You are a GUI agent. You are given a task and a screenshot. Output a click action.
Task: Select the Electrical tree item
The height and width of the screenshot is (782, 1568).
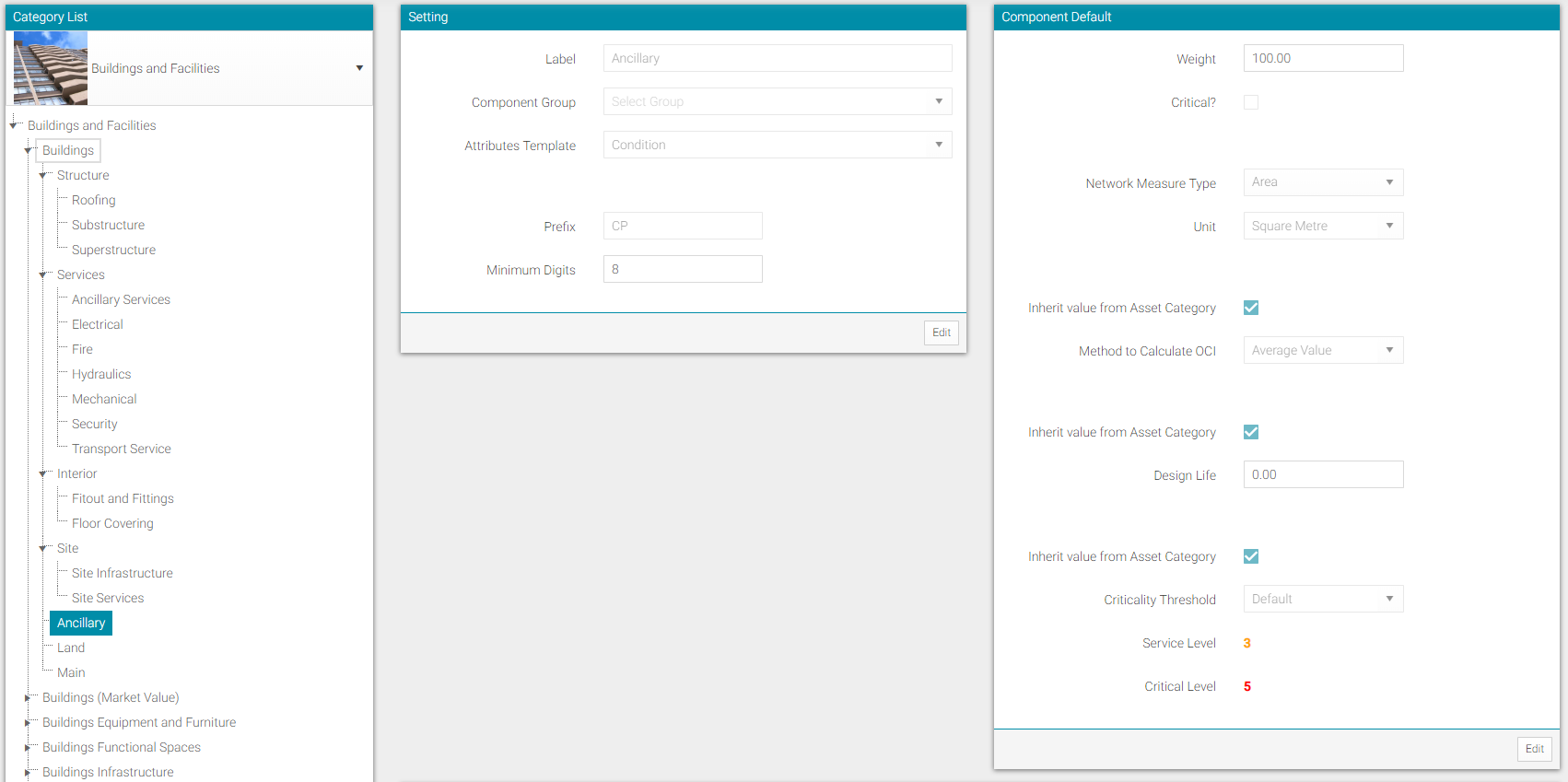97,324
